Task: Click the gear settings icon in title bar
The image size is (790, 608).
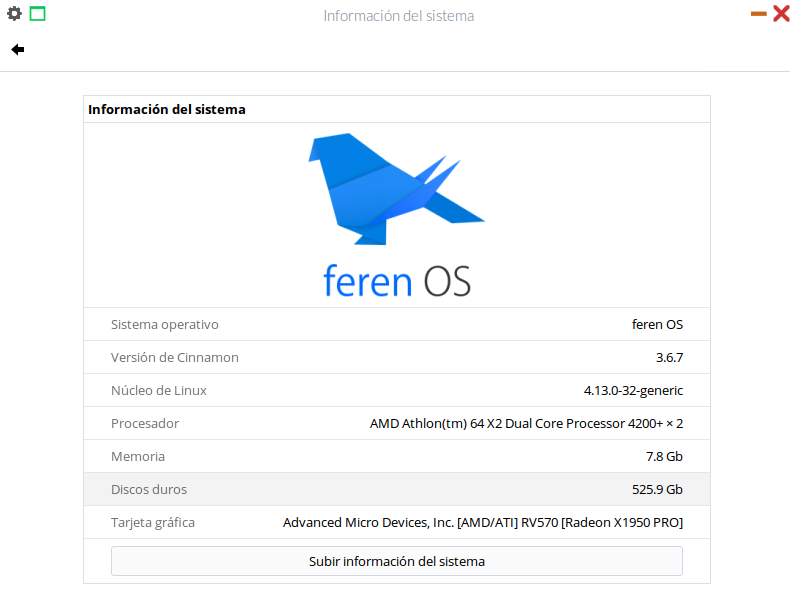Action: click(14, 14)
